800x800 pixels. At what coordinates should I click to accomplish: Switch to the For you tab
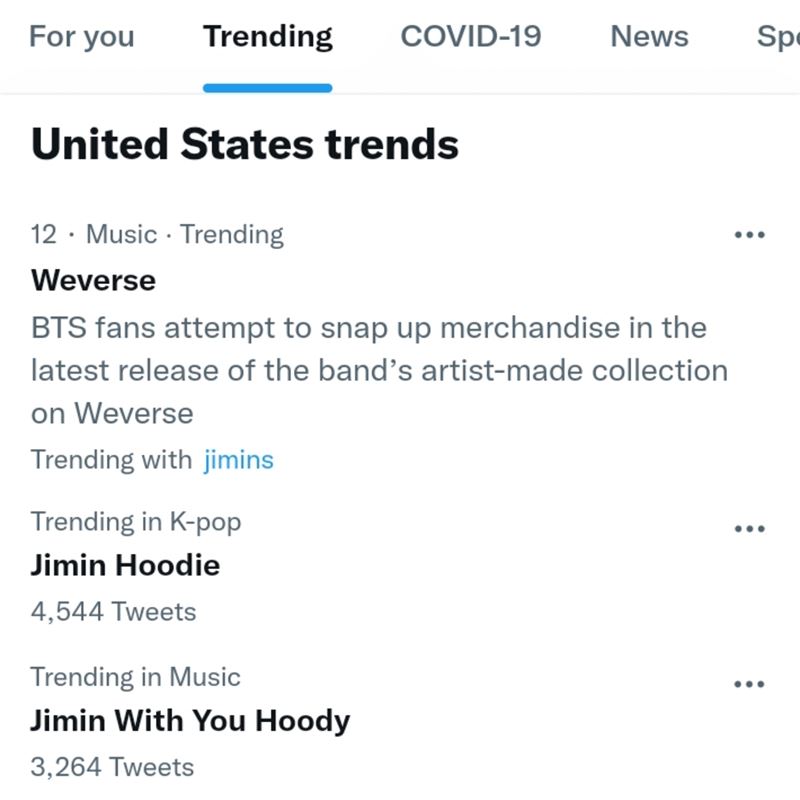click(81, 37)
